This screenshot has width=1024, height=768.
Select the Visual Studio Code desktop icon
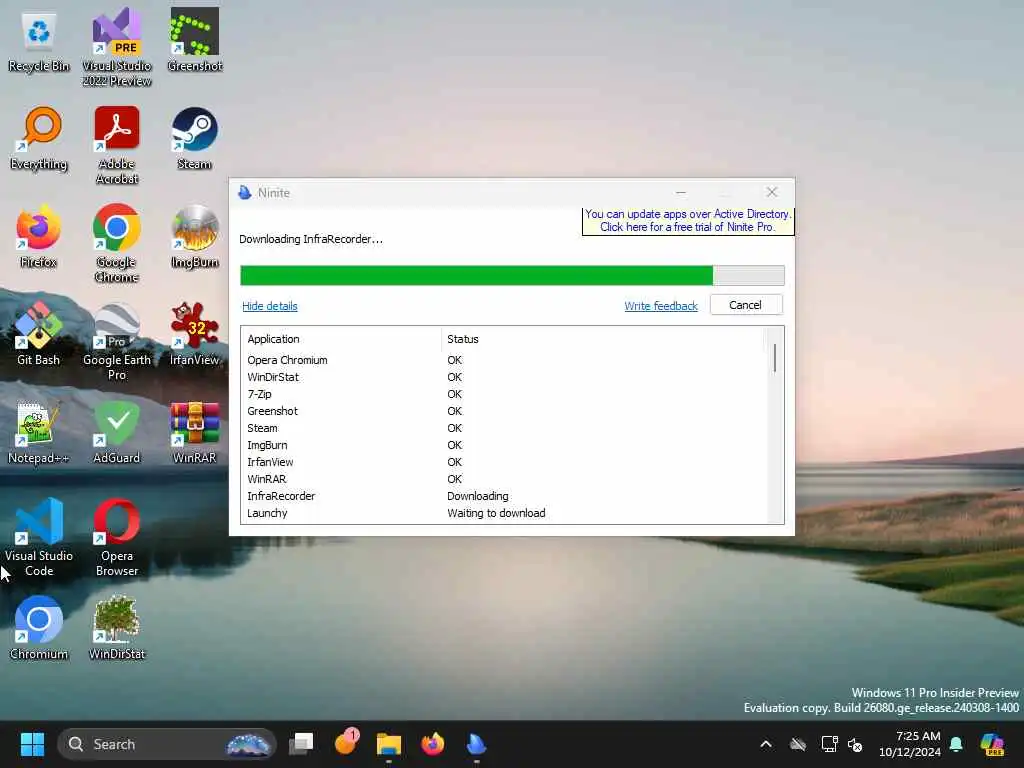coord(39,537)
